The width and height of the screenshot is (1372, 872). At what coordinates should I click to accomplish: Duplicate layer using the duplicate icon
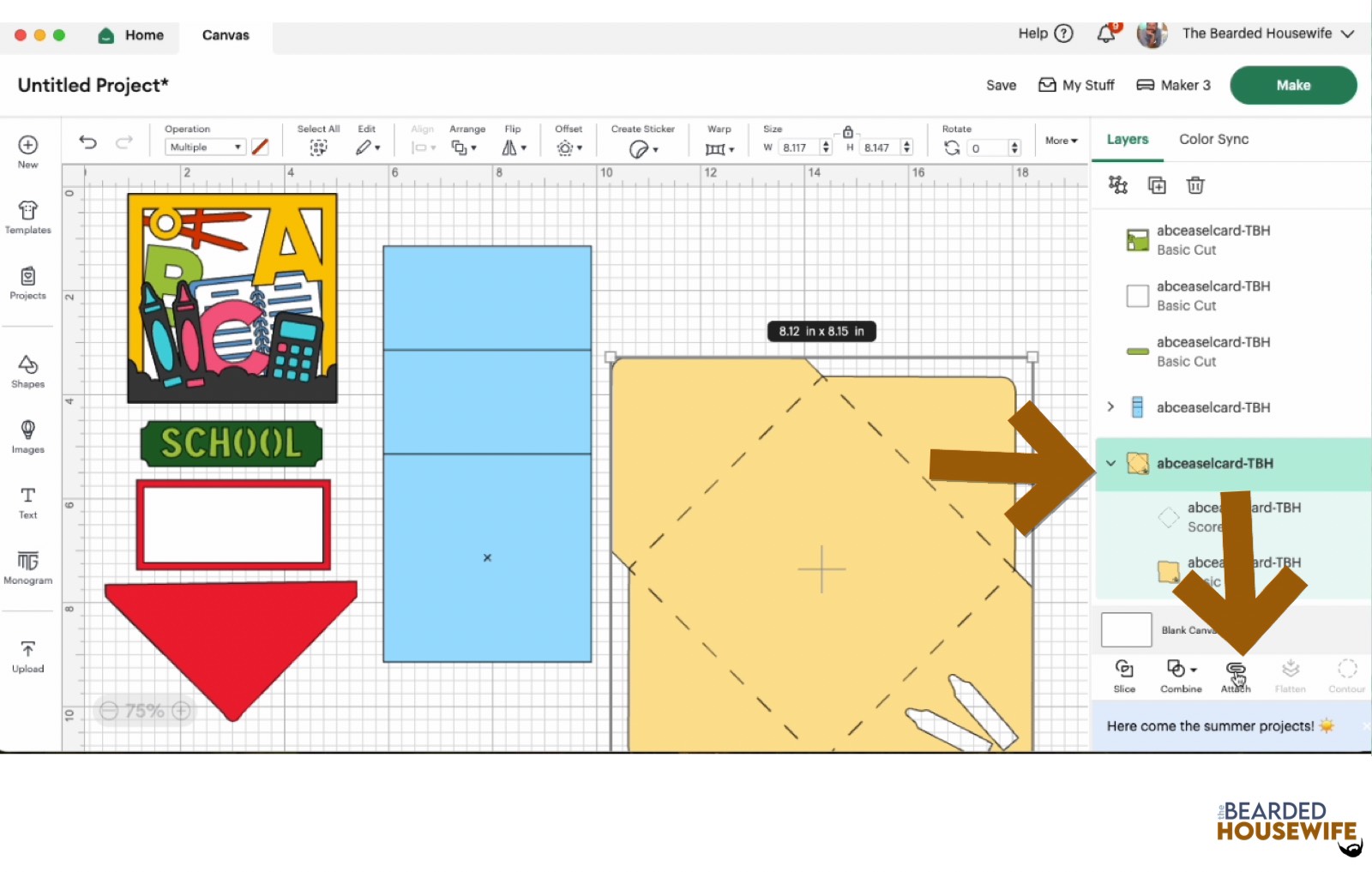(x=1157, y=185)
